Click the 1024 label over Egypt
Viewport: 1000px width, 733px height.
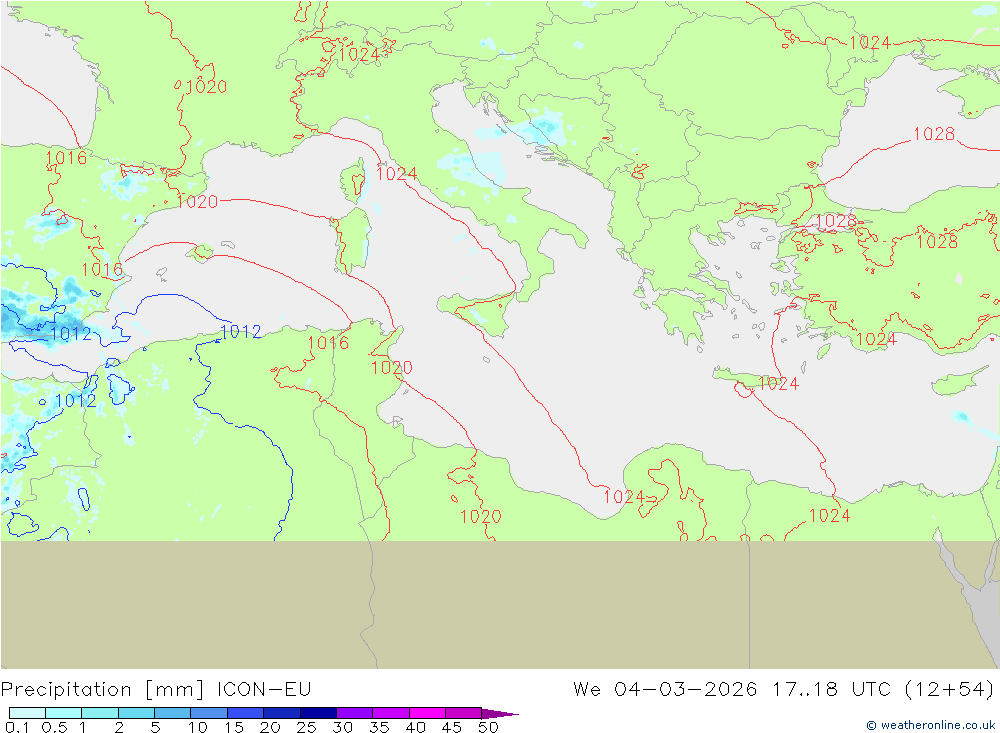click(829, 515)
